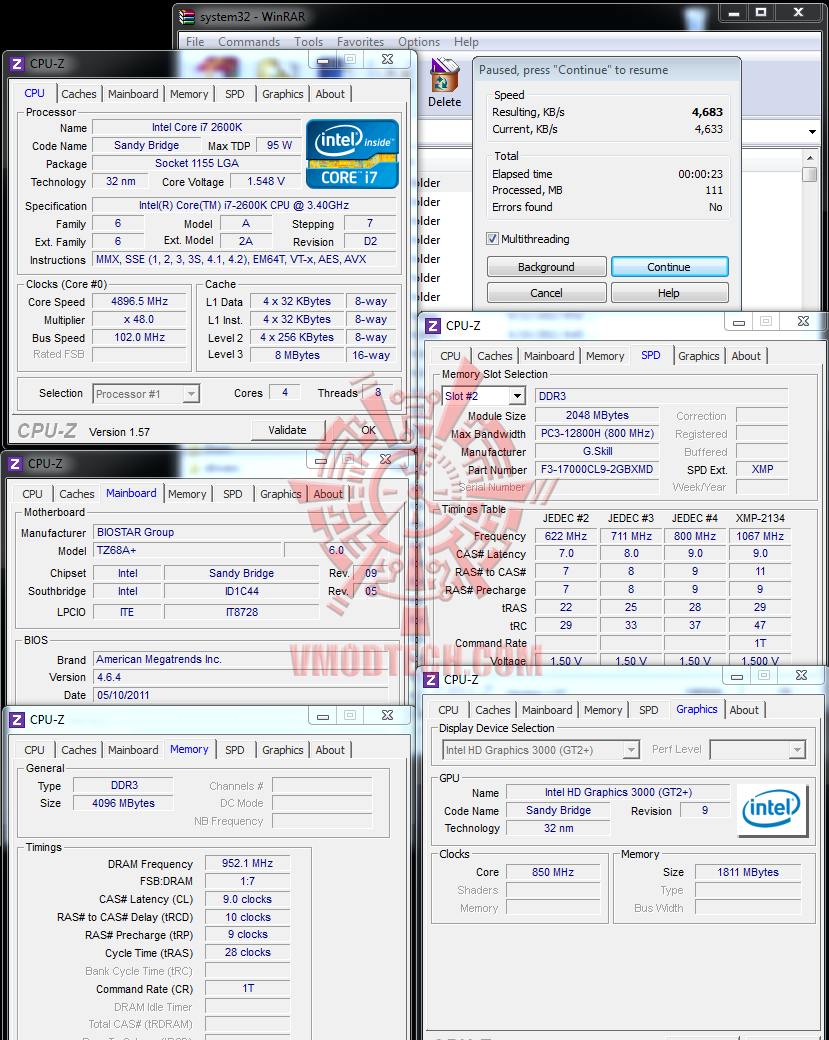Expand the Intel HD Graphics 3000 device dropdown
This screenshot has height=1040, width=829.
632,750
